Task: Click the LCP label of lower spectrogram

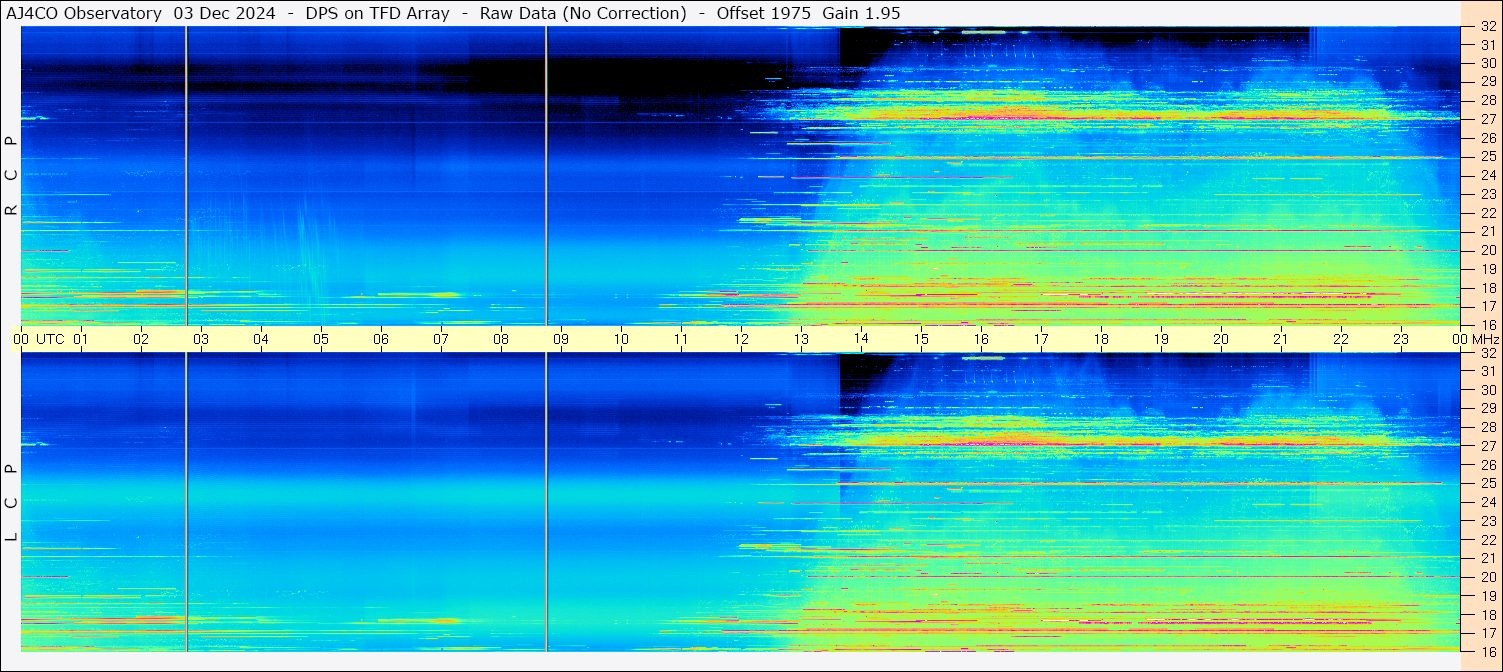Action: [11, 502]
